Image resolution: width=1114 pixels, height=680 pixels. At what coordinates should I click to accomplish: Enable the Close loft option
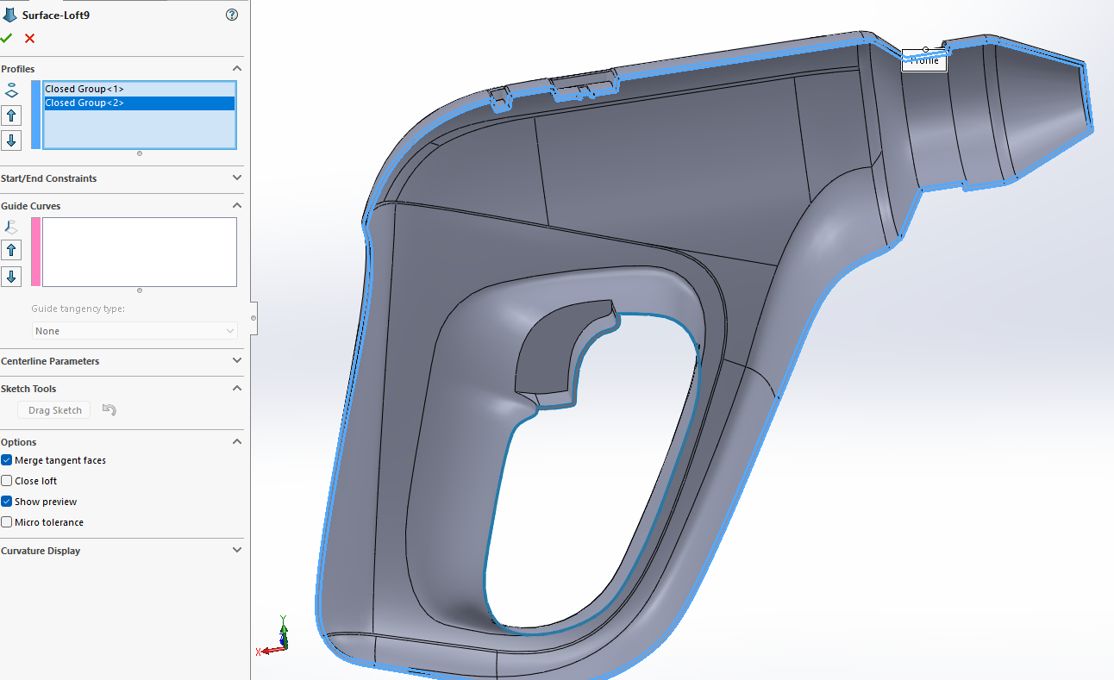[7, 481]
